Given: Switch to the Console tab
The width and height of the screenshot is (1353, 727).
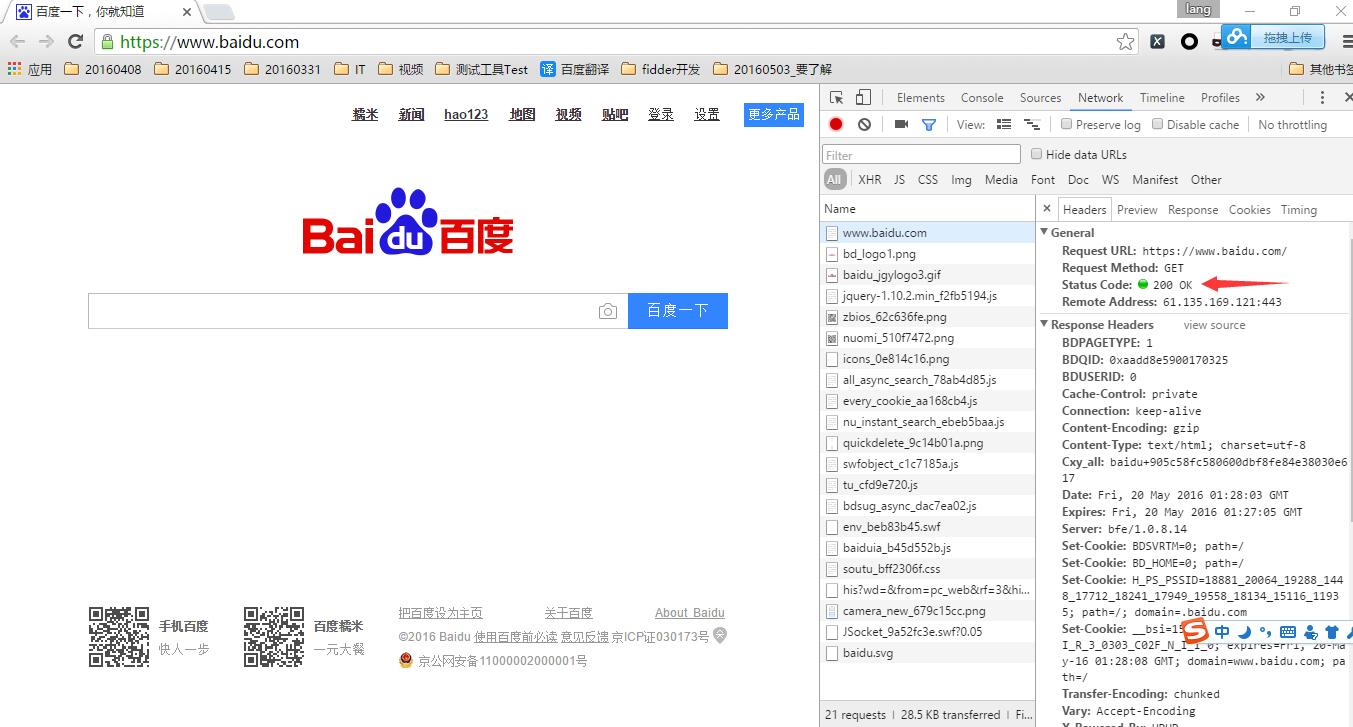Looking at the screenshot, I should pos(982,98).
